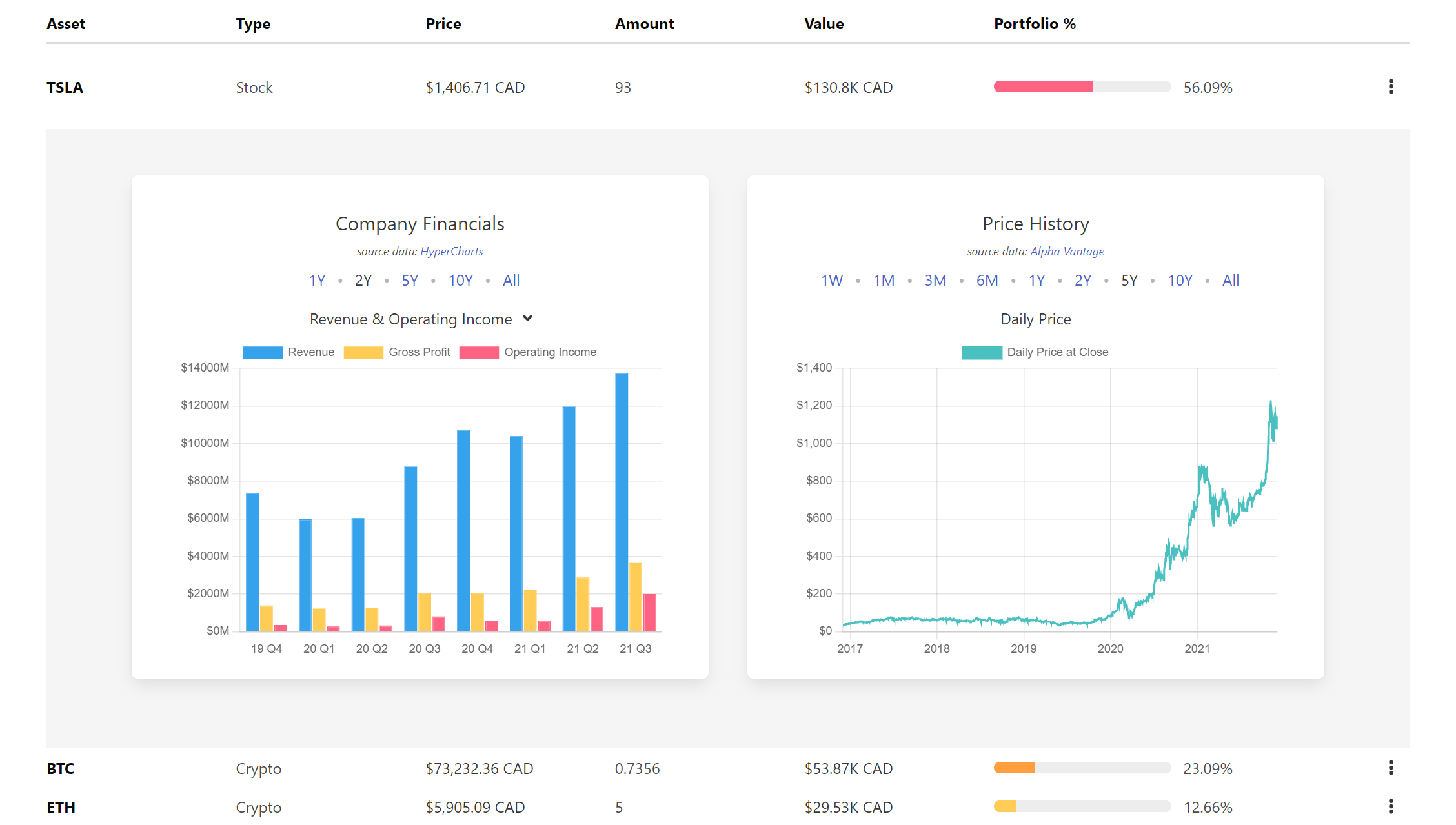Screen dimensions: 1456x825
Task: Select the TSLA asset name
Action: tap(65, 87)
